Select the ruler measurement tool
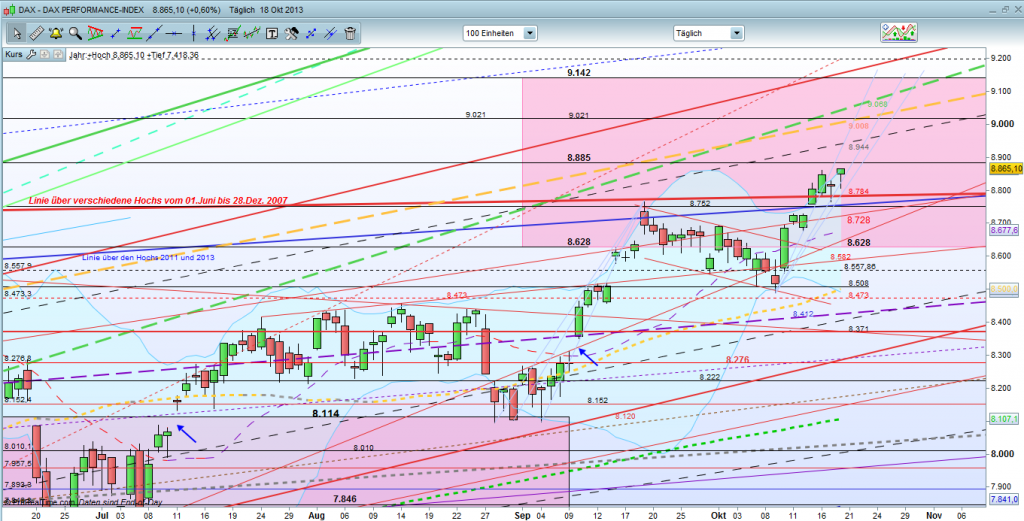 36,32
